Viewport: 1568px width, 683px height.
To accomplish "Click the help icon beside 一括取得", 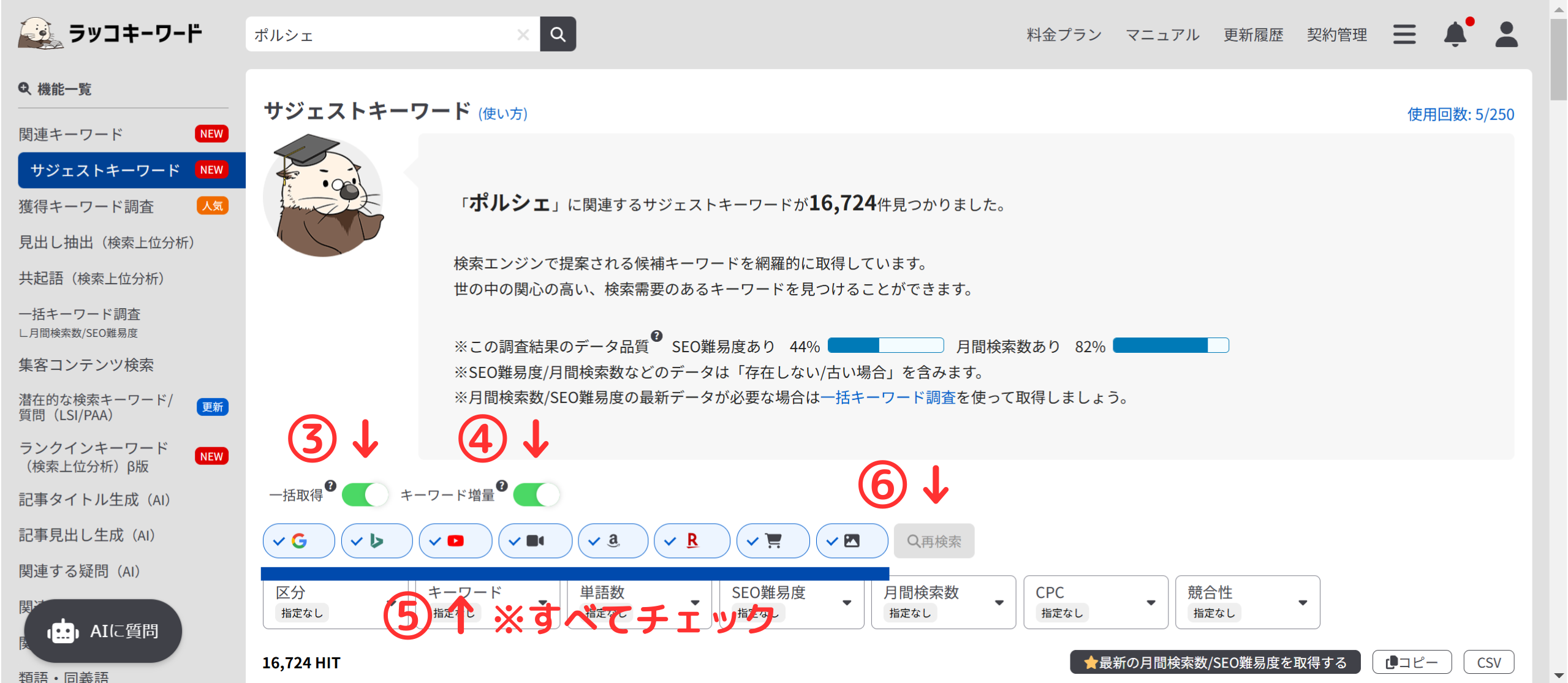I will click(x=330, y=486).
